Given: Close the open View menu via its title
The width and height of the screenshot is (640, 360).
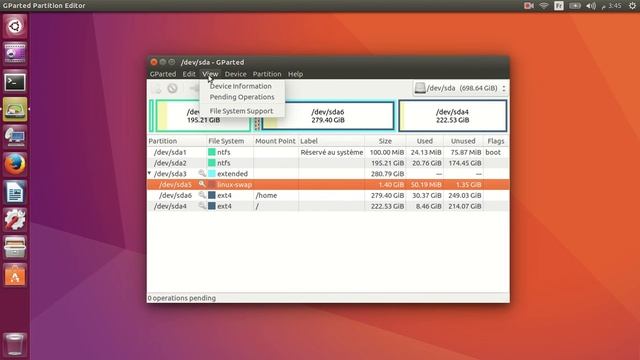Looking at the screenshot, I should [x=210, y=74].
